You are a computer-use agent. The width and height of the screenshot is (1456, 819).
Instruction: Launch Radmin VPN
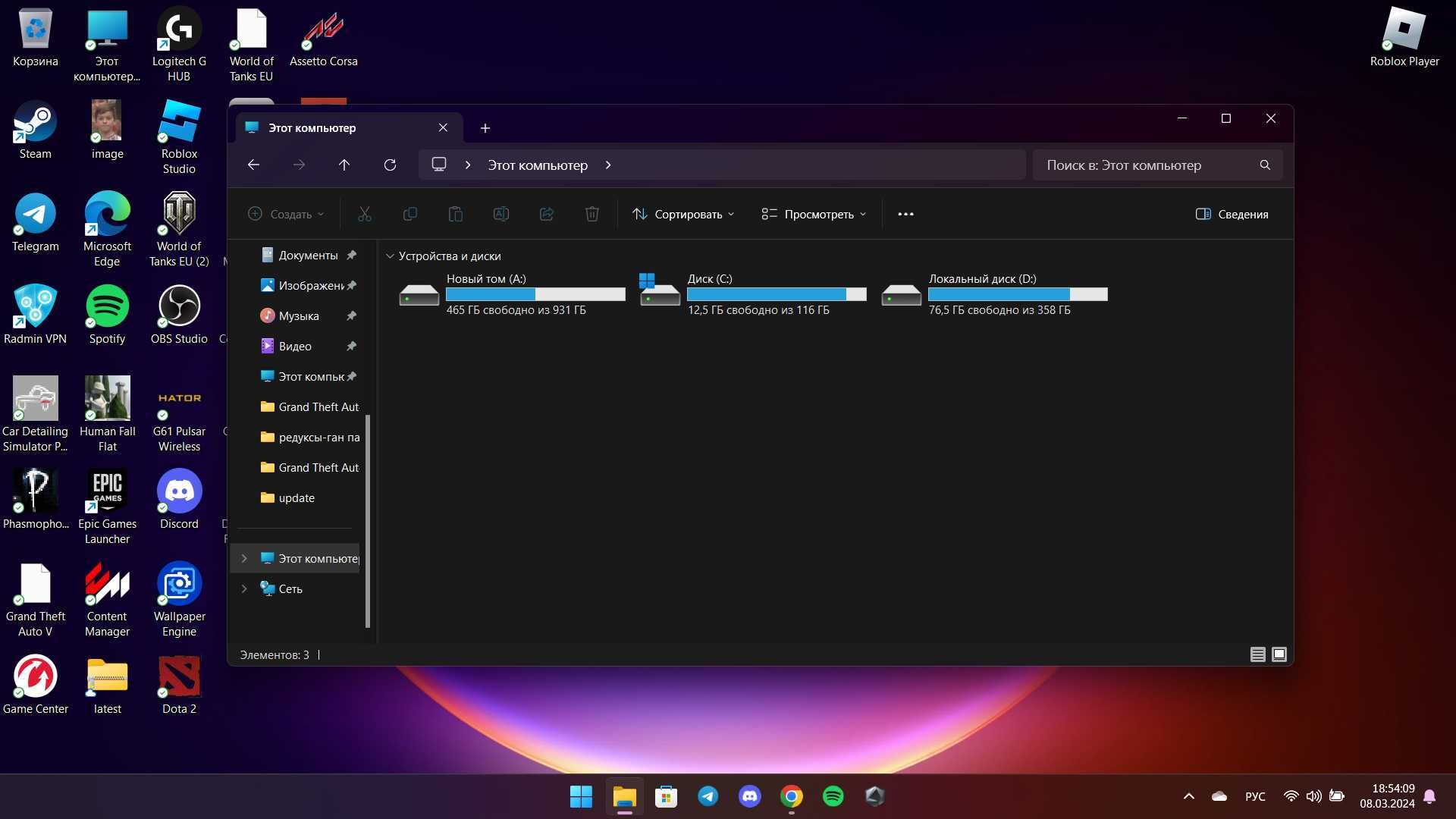click(x=35, y=312)
